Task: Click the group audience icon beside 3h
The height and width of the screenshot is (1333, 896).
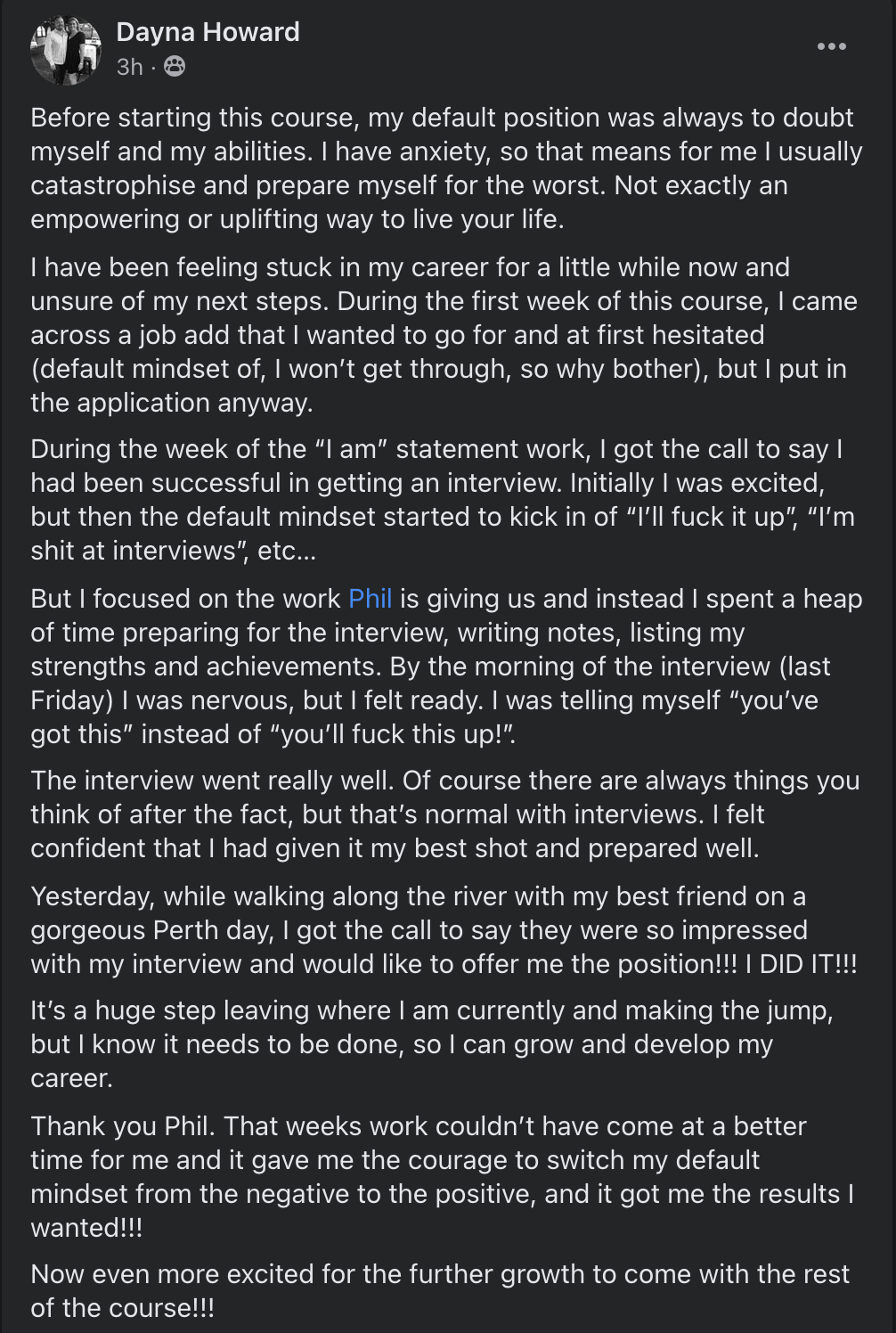Action: 175,66
